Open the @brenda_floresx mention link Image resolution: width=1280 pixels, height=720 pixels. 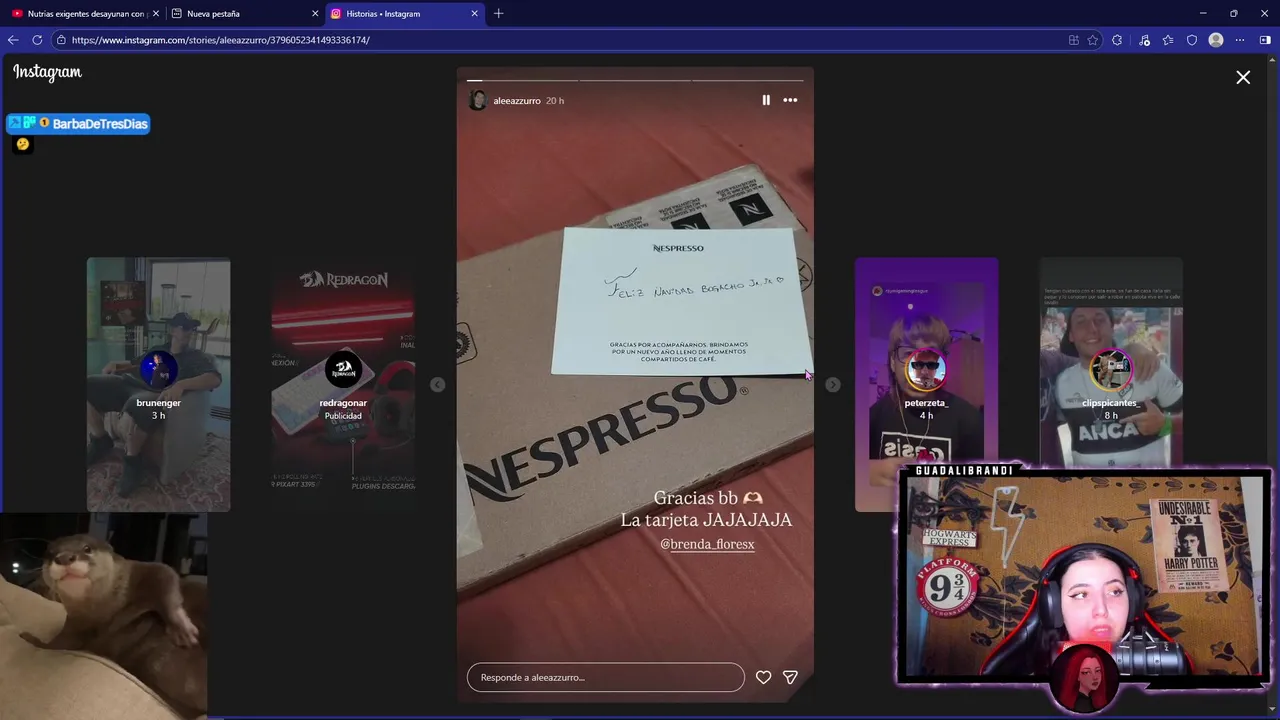point(707,544)
